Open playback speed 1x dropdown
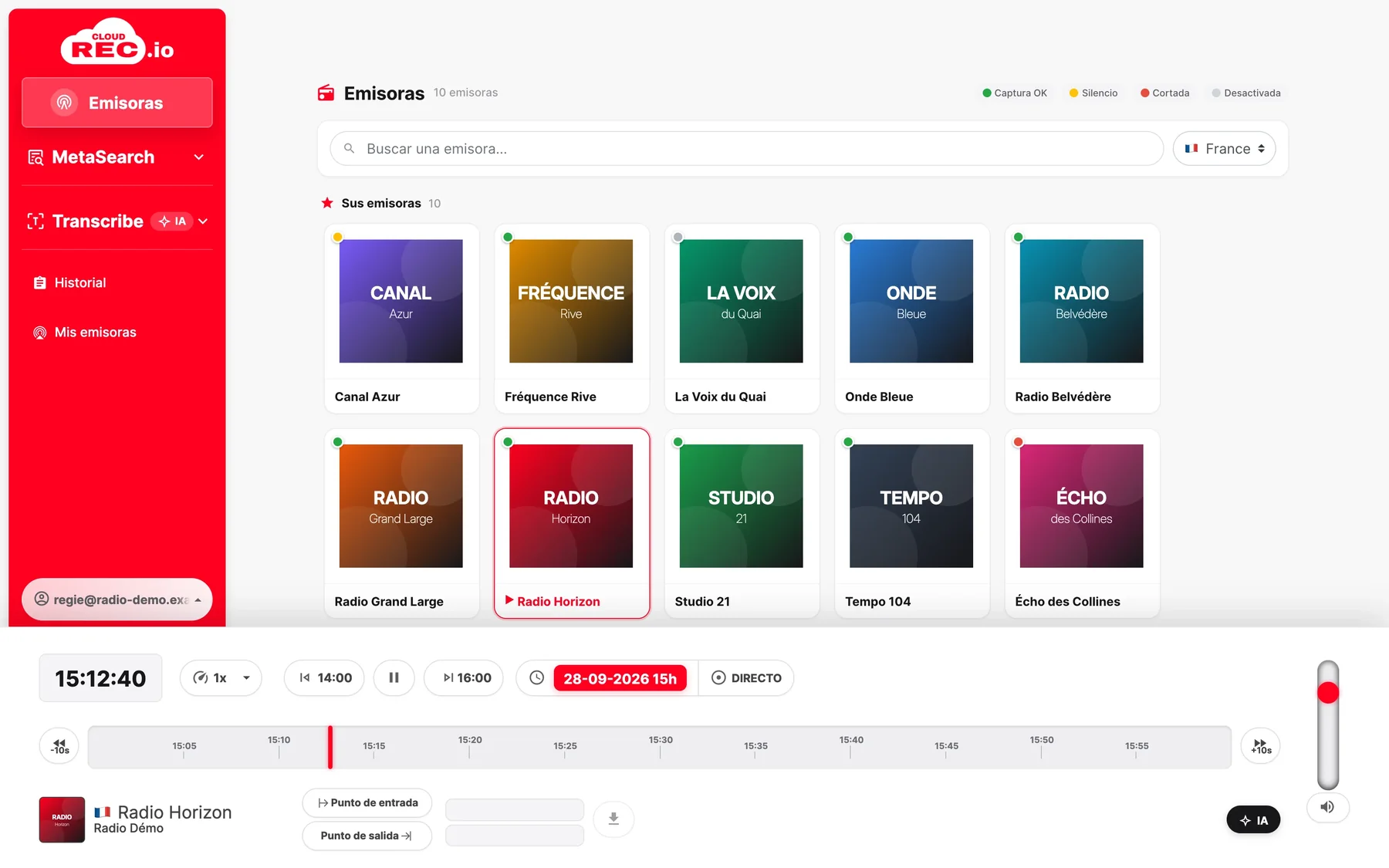 tap(221, 678)
